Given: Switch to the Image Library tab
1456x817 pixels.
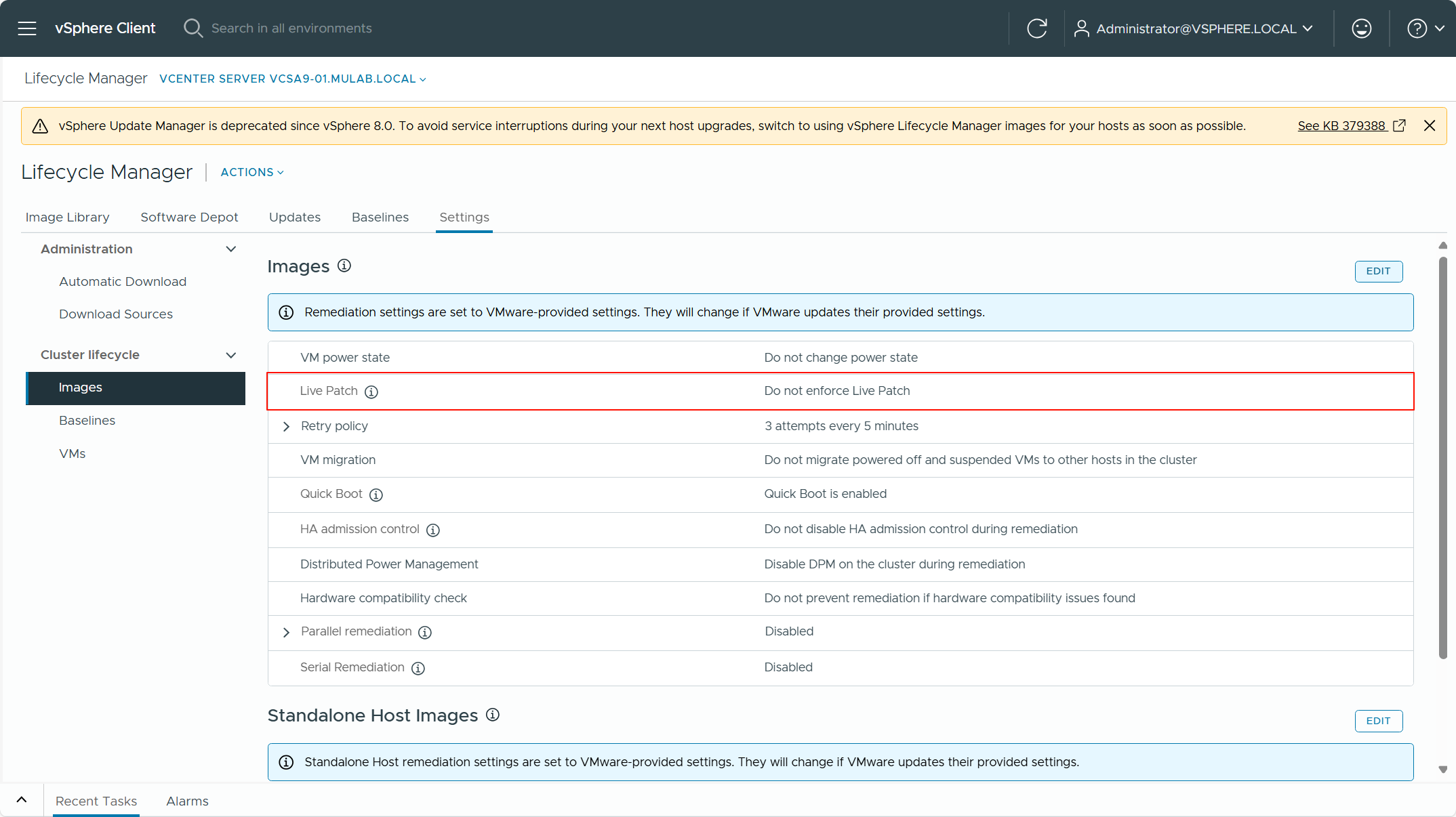Looking at the screenshot, I should point(67,217).
